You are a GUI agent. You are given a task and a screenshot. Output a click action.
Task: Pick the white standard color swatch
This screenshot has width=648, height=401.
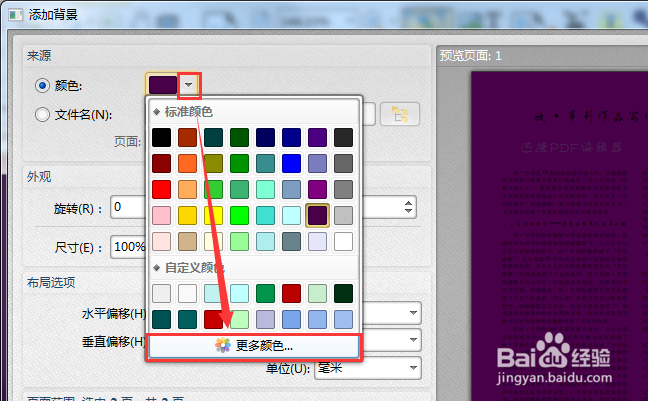(x=343, y=241)
